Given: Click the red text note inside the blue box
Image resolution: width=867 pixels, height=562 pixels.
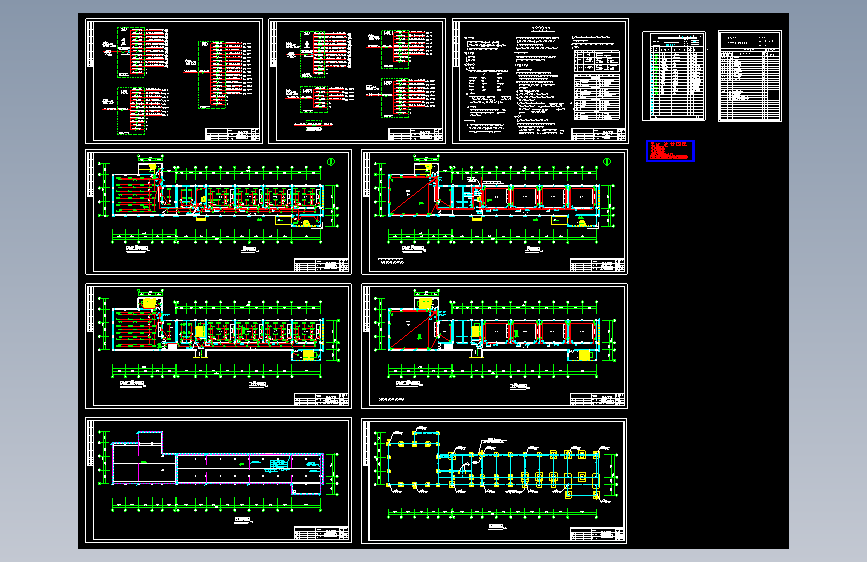Looking at the screenshot, I should tap(670, 151).
